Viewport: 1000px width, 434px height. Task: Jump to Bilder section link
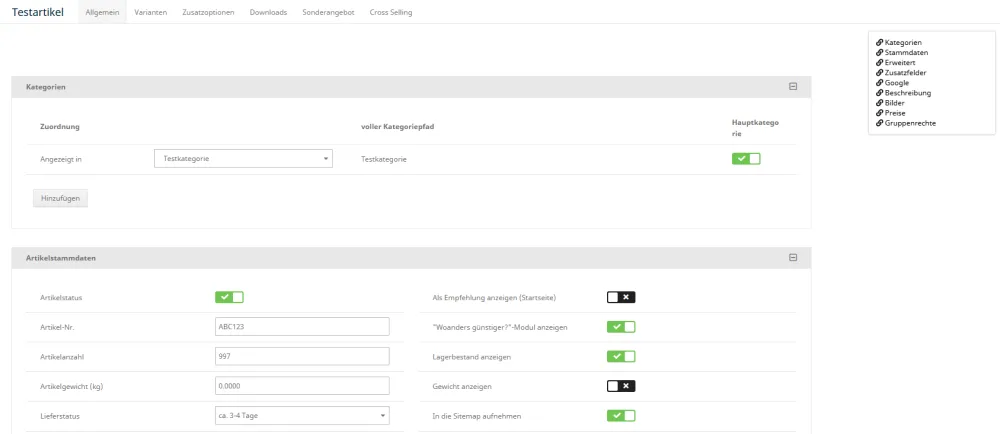point(895,103)
